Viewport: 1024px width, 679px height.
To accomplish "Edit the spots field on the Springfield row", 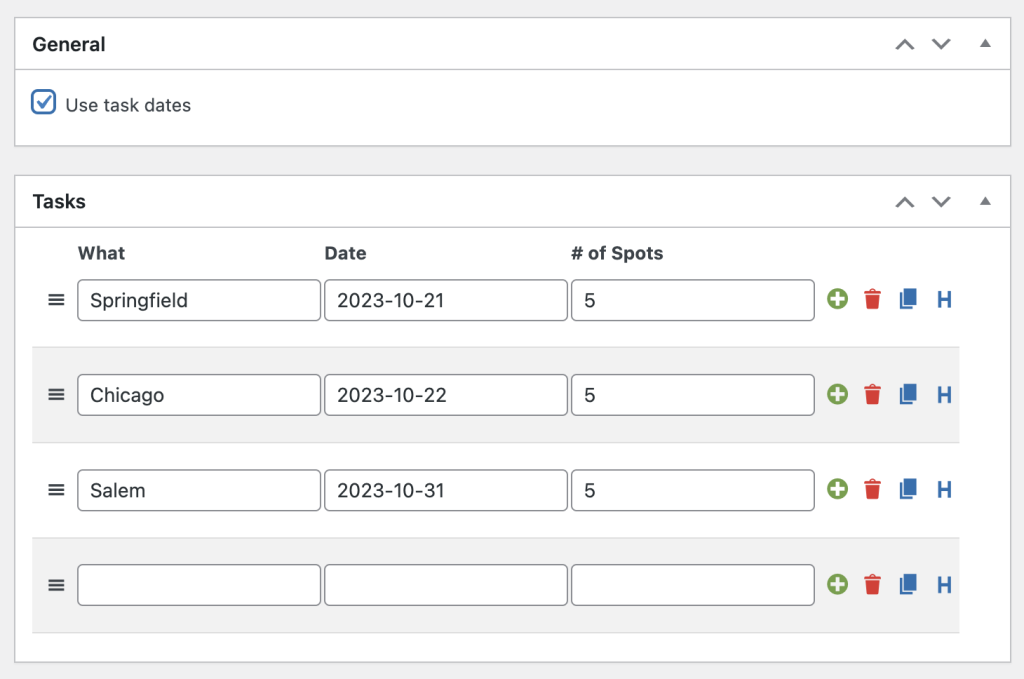I will click(693, 300).
